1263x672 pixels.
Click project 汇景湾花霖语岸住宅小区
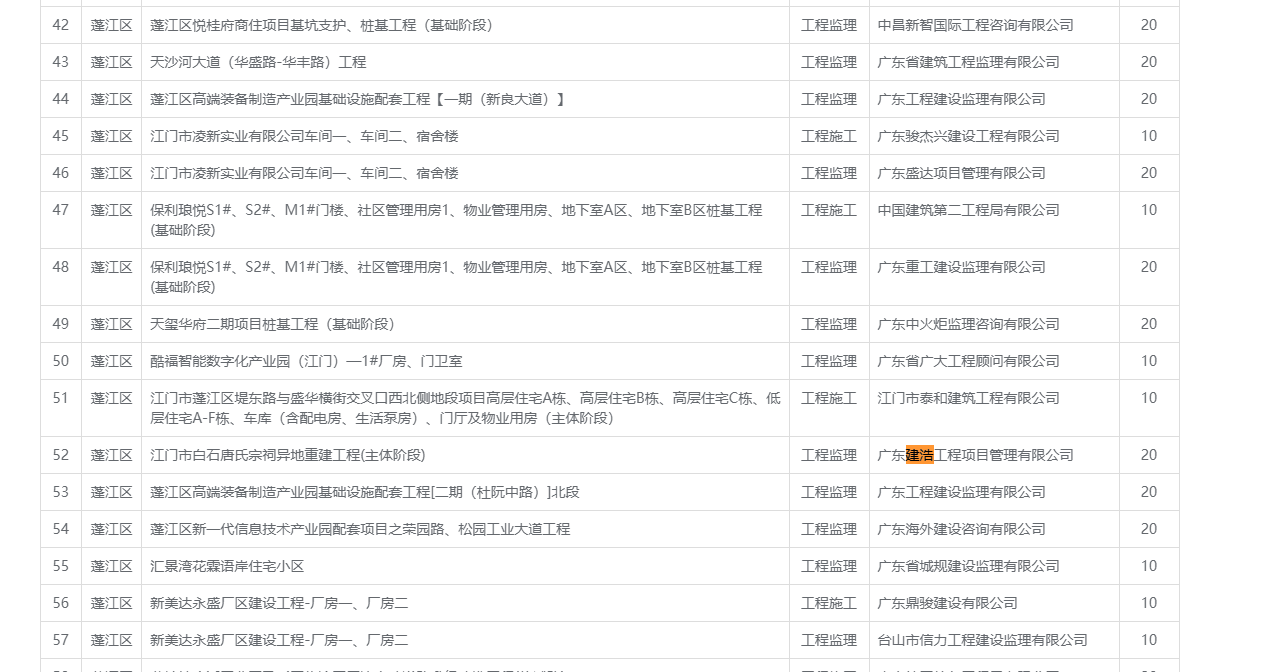coord(227,566)
